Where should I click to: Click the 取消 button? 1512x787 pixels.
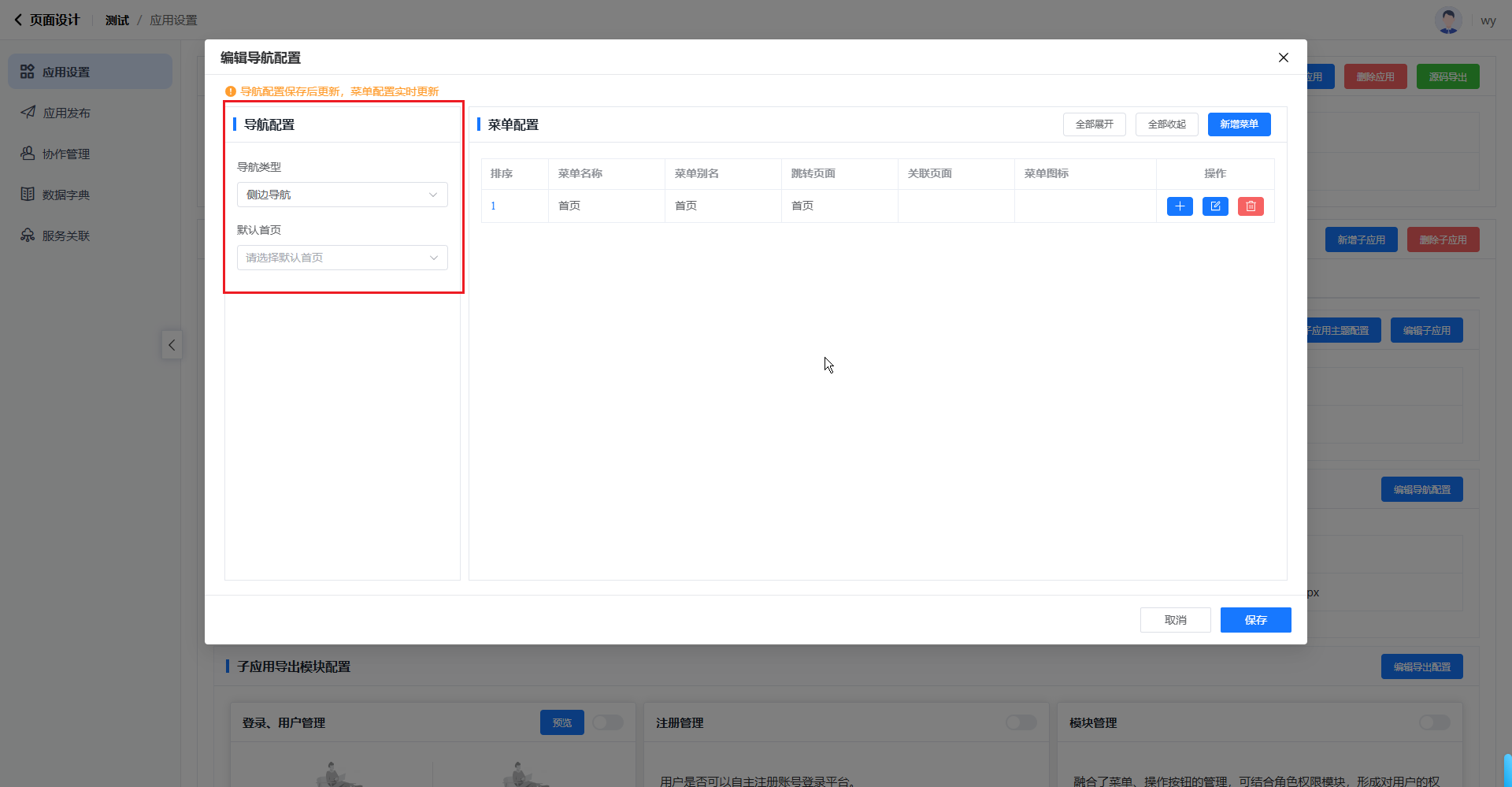[x=1175, y=620]
